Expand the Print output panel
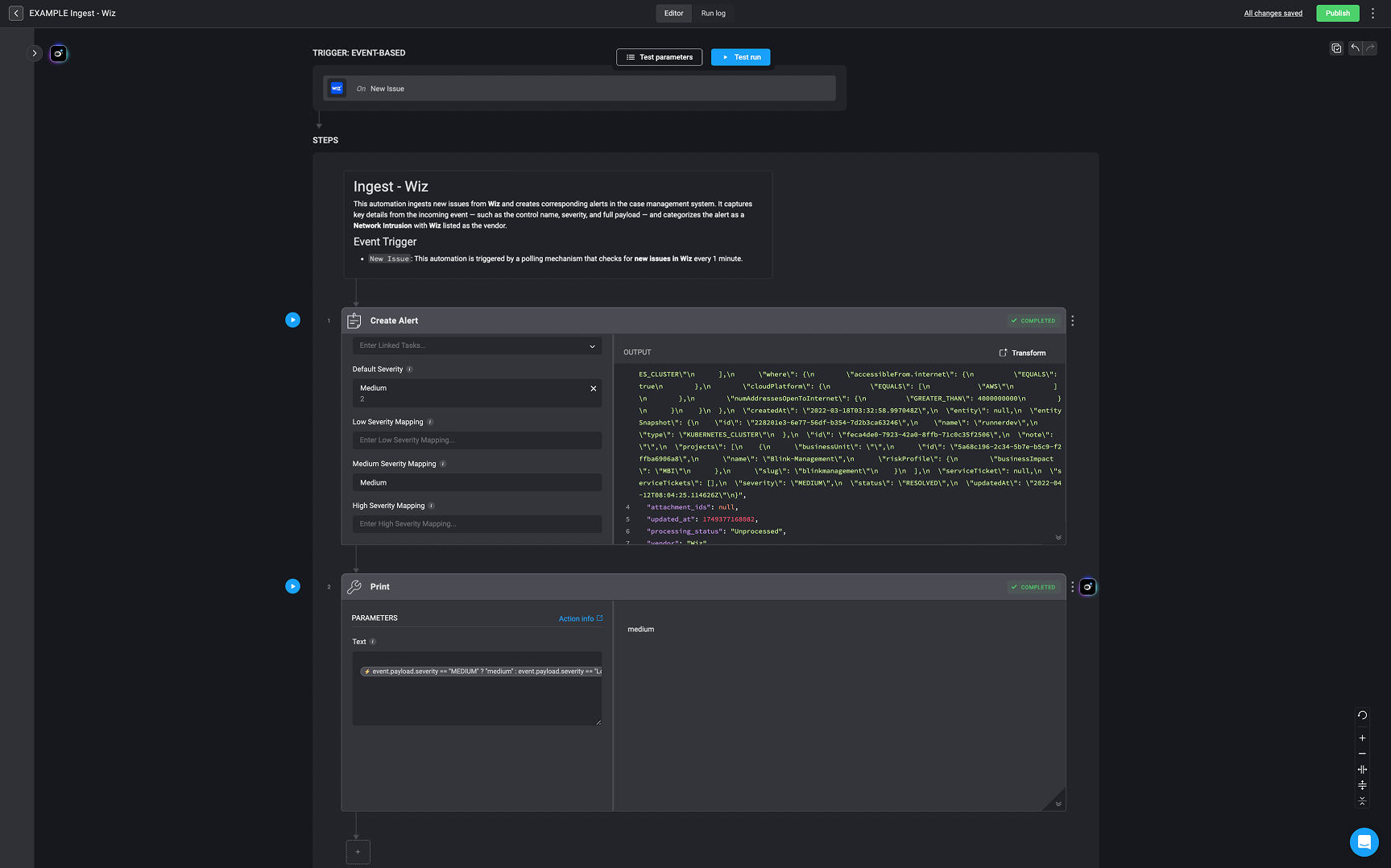Screen dimensions: 1391x868 coord(1058,804)
